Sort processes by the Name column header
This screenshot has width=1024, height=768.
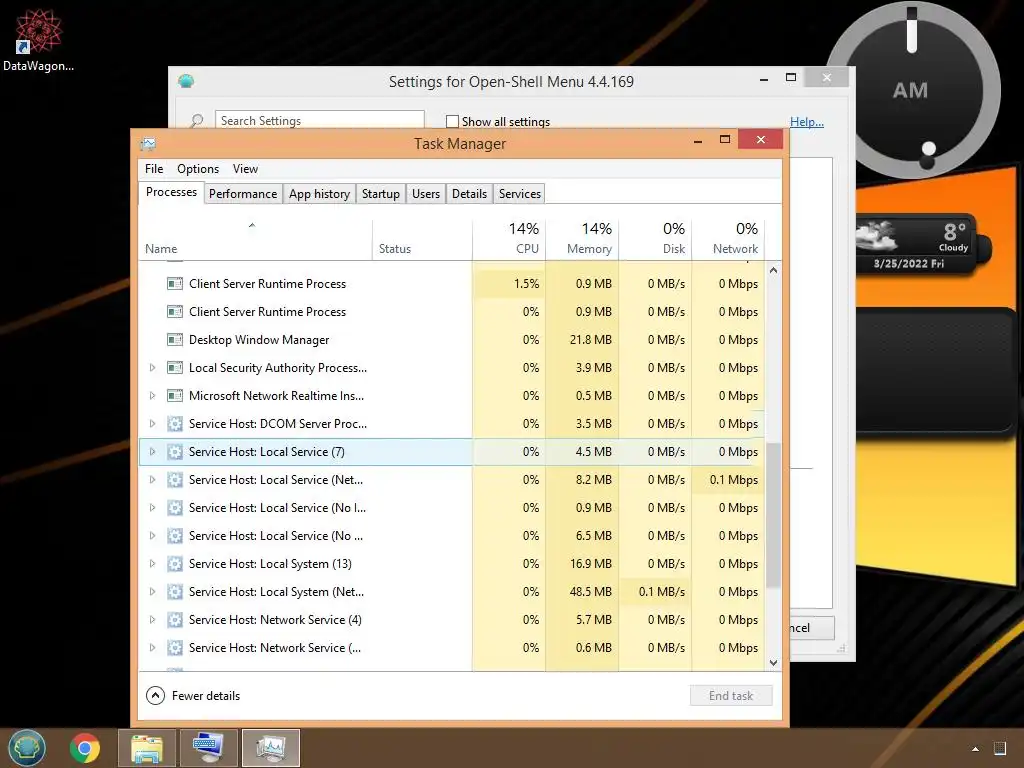point(255,238)
